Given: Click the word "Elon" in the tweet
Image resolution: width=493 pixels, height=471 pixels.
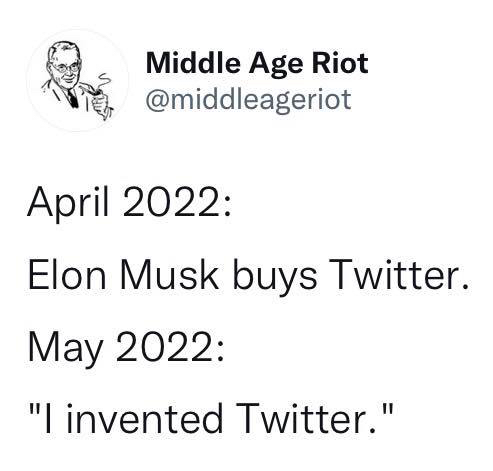Looking at the screenshot, I should [x=67, y=276].
